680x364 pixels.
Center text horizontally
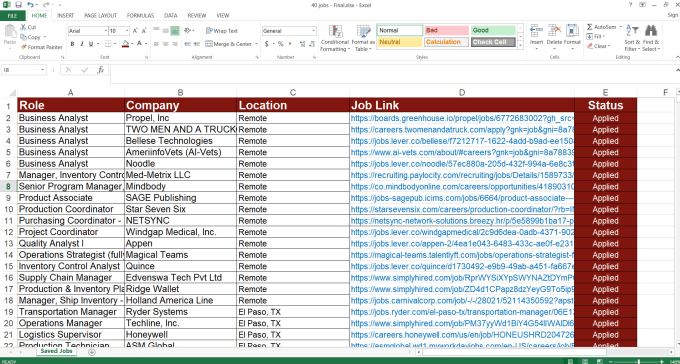point(165,44)
